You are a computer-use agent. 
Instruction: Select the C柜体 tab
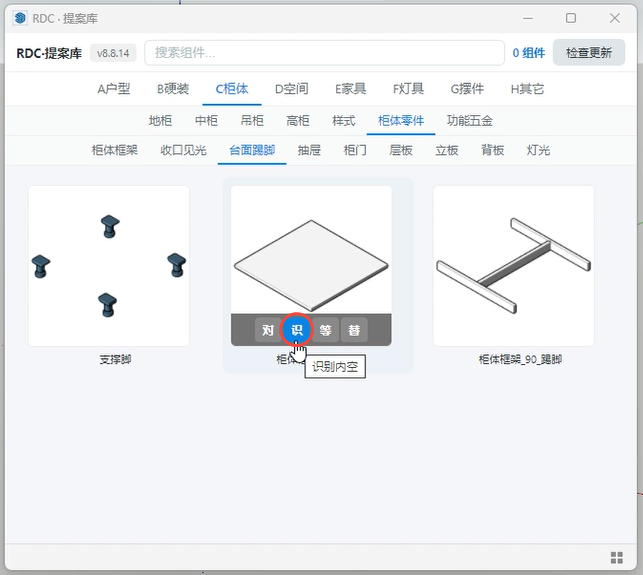point(232,89)
